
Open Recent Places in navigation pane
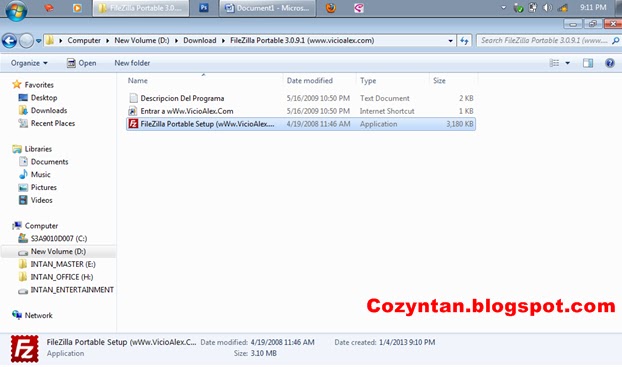point(53,123)
